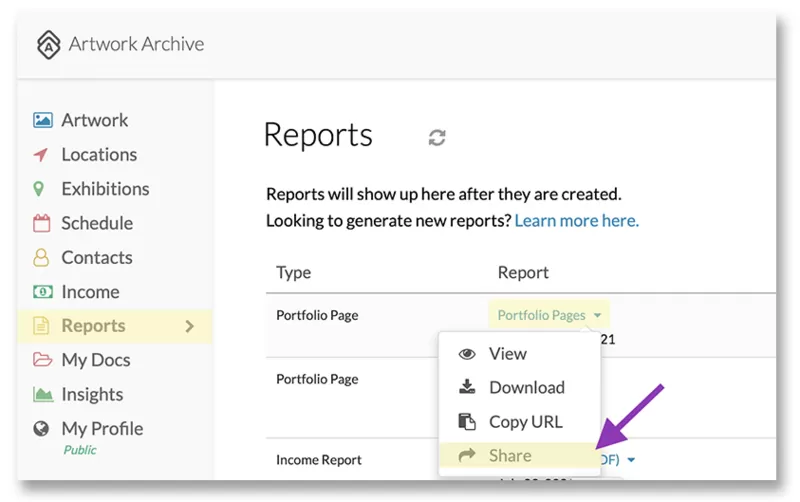Choose Share from the dropdown menu
800x502 pixels.
[519, 455]
